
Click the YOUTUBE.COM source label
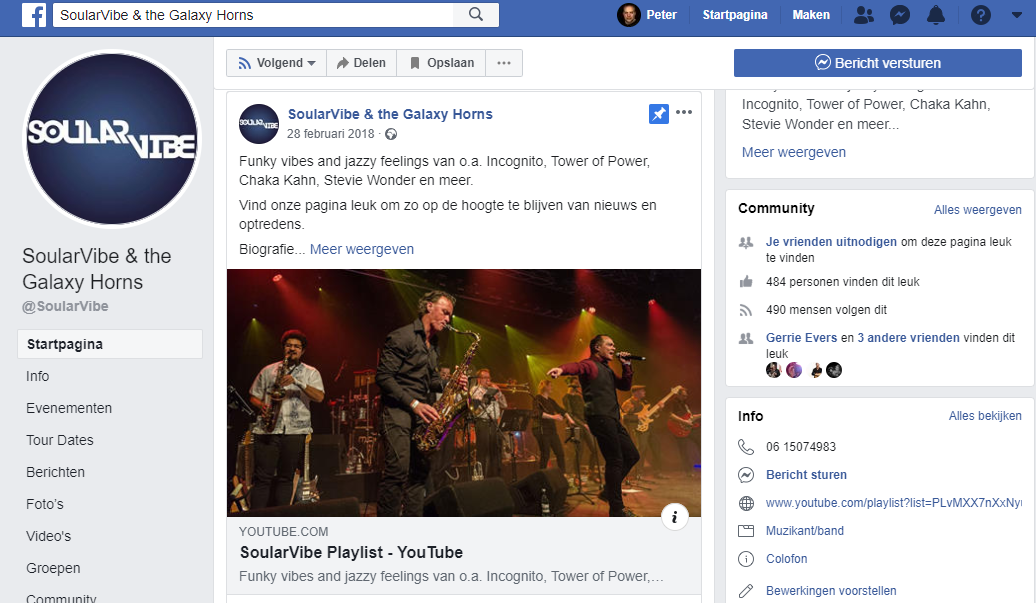(283, 532)
